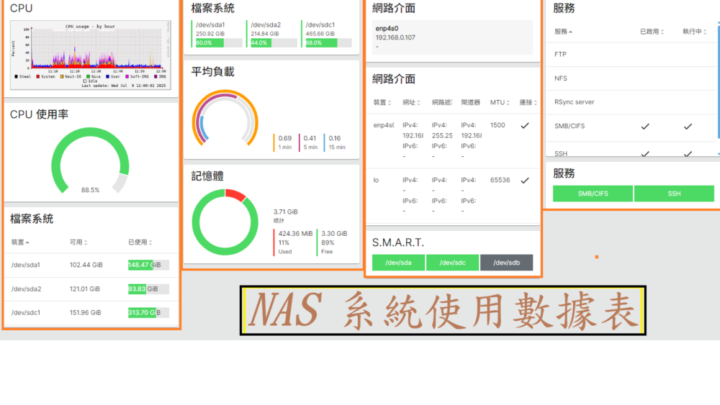
Task: Click the 0.41 five-minute load value
Action: (x=310, y=138)
